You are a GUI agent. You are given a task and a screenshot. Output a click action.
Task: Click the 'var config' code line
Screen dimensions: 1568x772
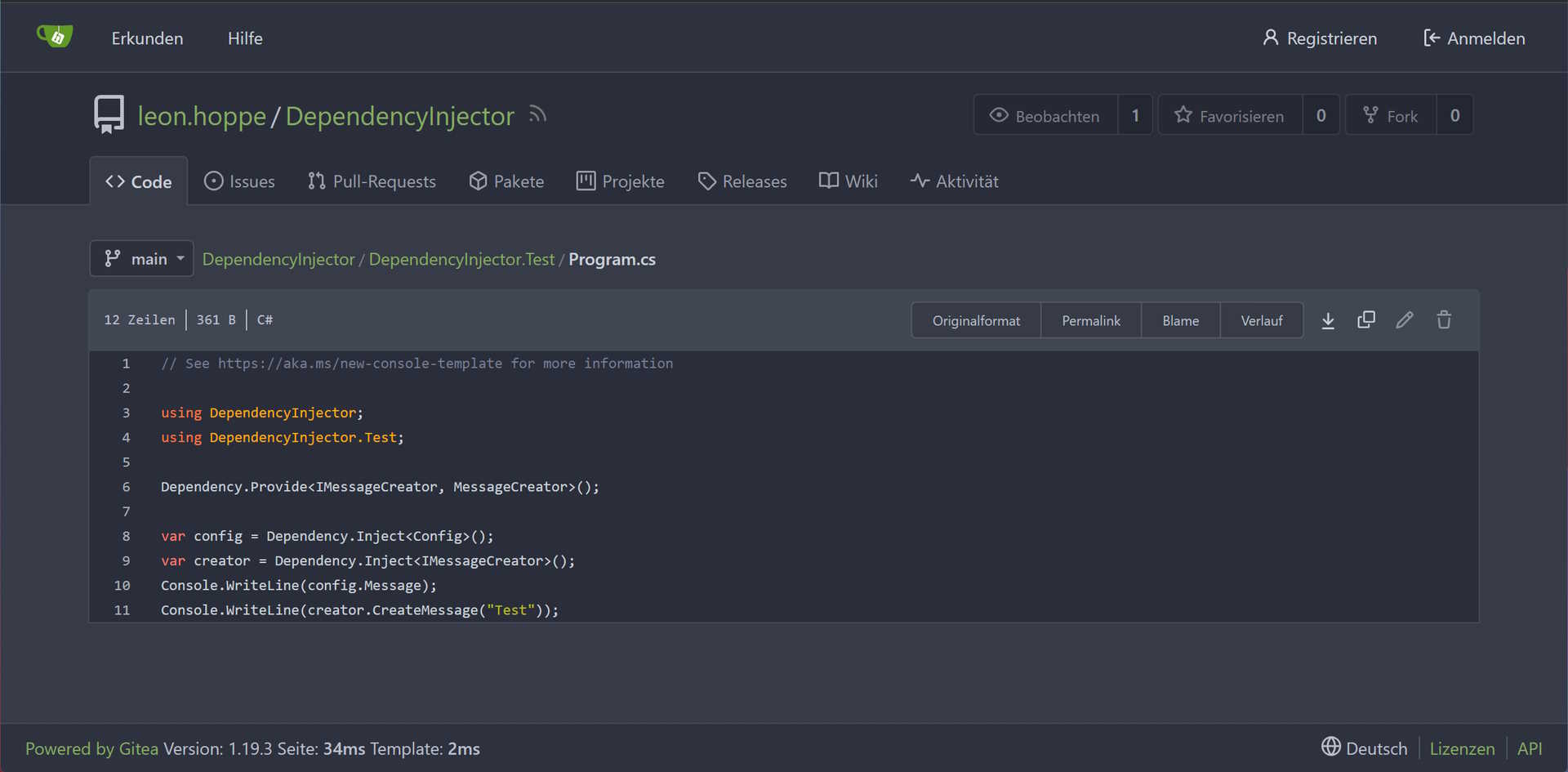pyautogui.click(x=327, y=536)
